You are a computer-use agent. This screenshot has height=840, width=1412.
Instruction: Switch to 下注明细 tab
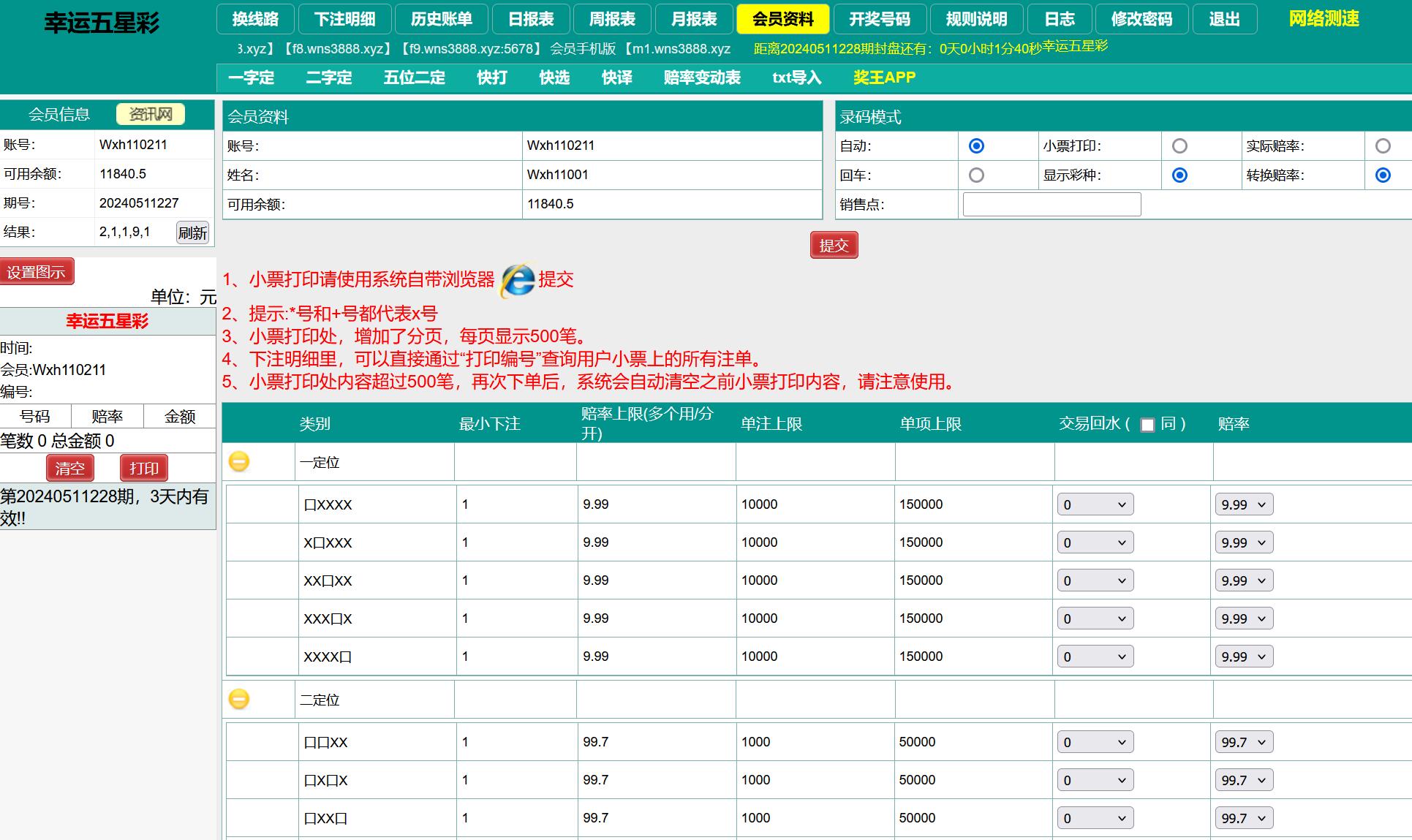pos(344,19)
